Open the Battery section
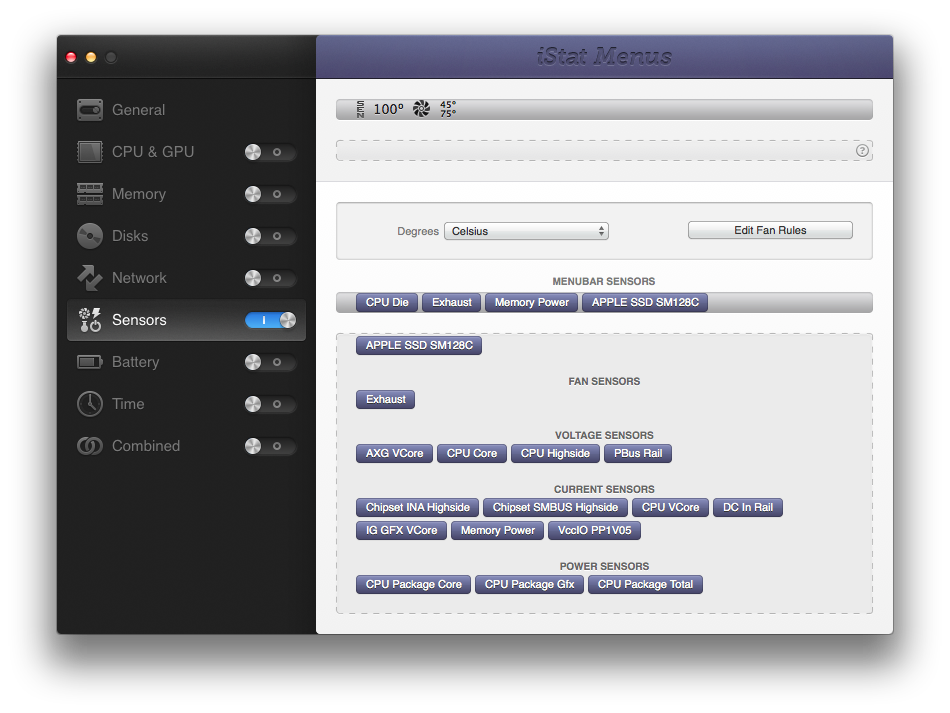This screenshot has width=950, height=713. click(135, 362)
